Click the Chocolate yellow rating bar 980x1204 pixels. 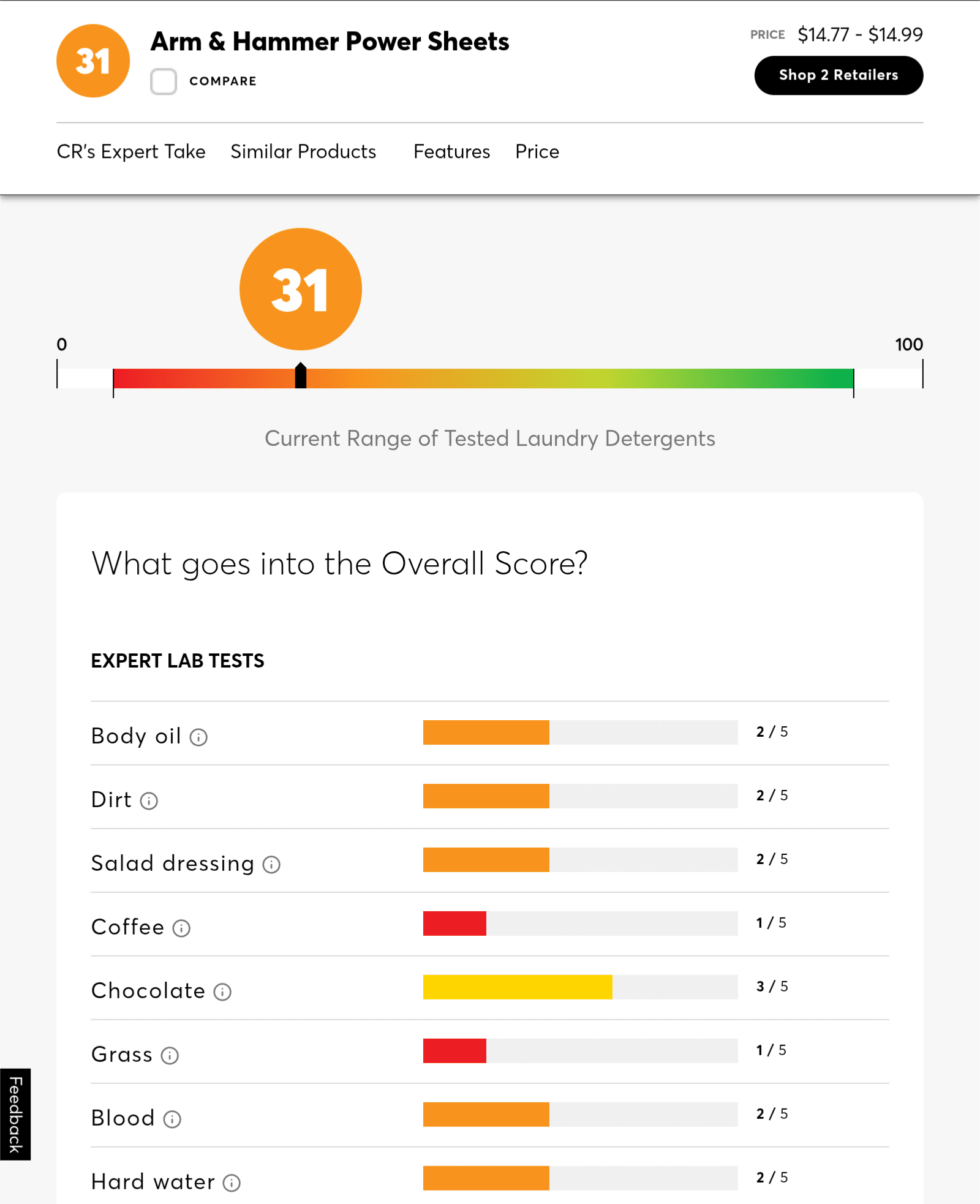[518, 987]
